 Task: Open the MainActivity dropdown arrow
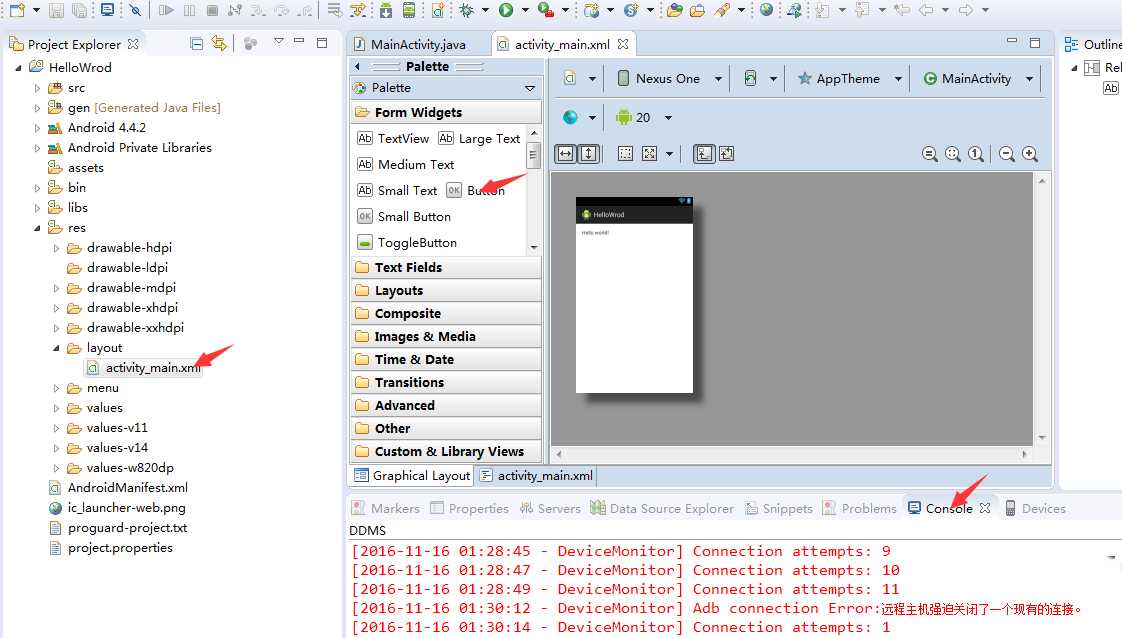pos(1029,79)
